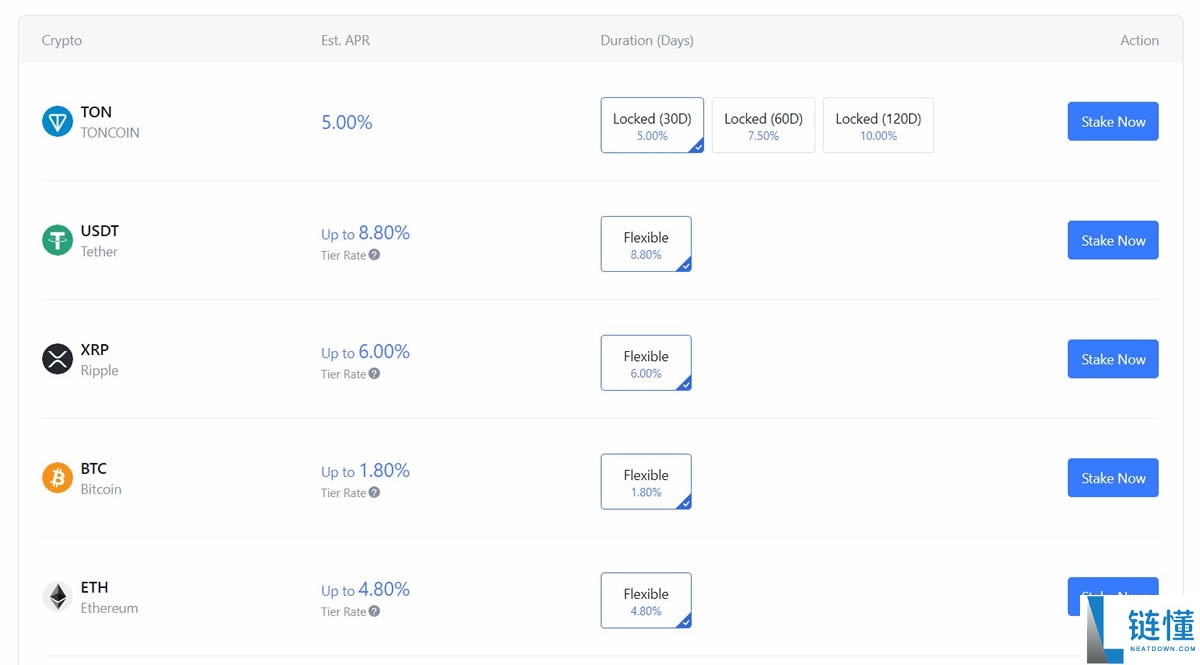Select the Locked (60D) 7.50% duration
Image resolution: width=1200 pixels, height=665 pixels.
(x=763, y=125)
